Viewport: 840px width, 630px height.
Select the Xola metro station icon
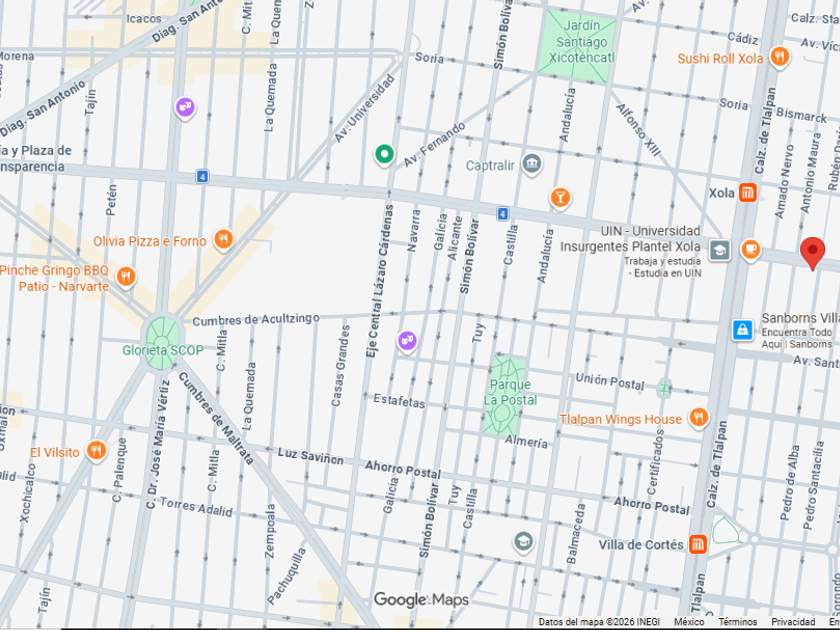[747, 192]
